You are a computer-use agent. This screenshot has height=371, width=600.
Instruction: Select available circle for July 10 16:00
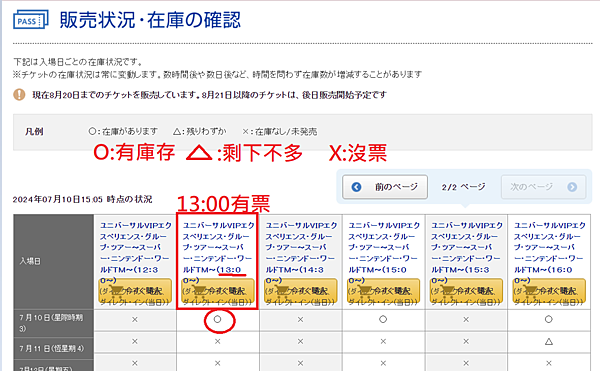[x=549, y=319]
